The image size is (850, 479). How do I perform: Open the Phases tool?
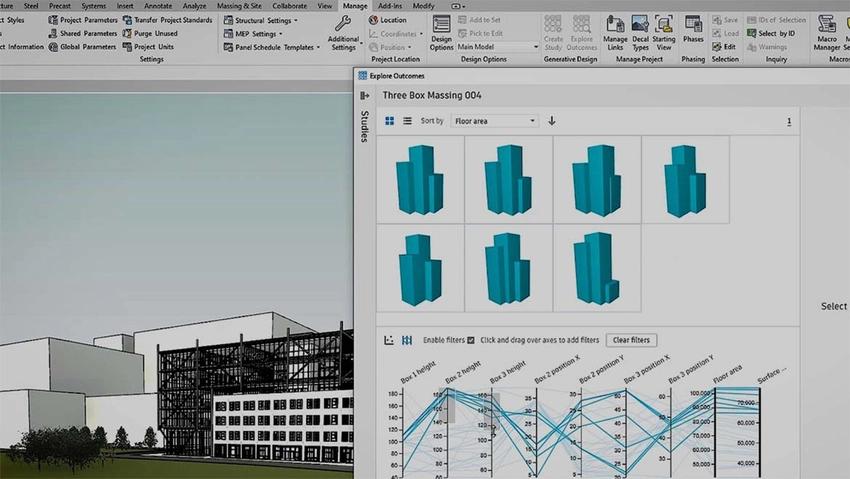click(693, 31)
